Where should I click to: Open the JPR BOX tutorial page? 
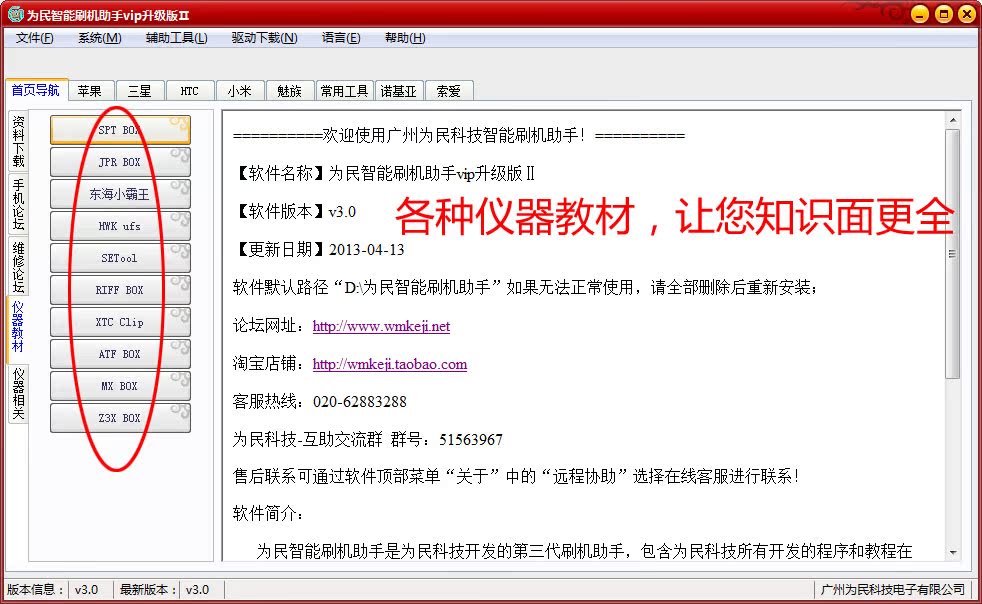(x=120, y=161)
